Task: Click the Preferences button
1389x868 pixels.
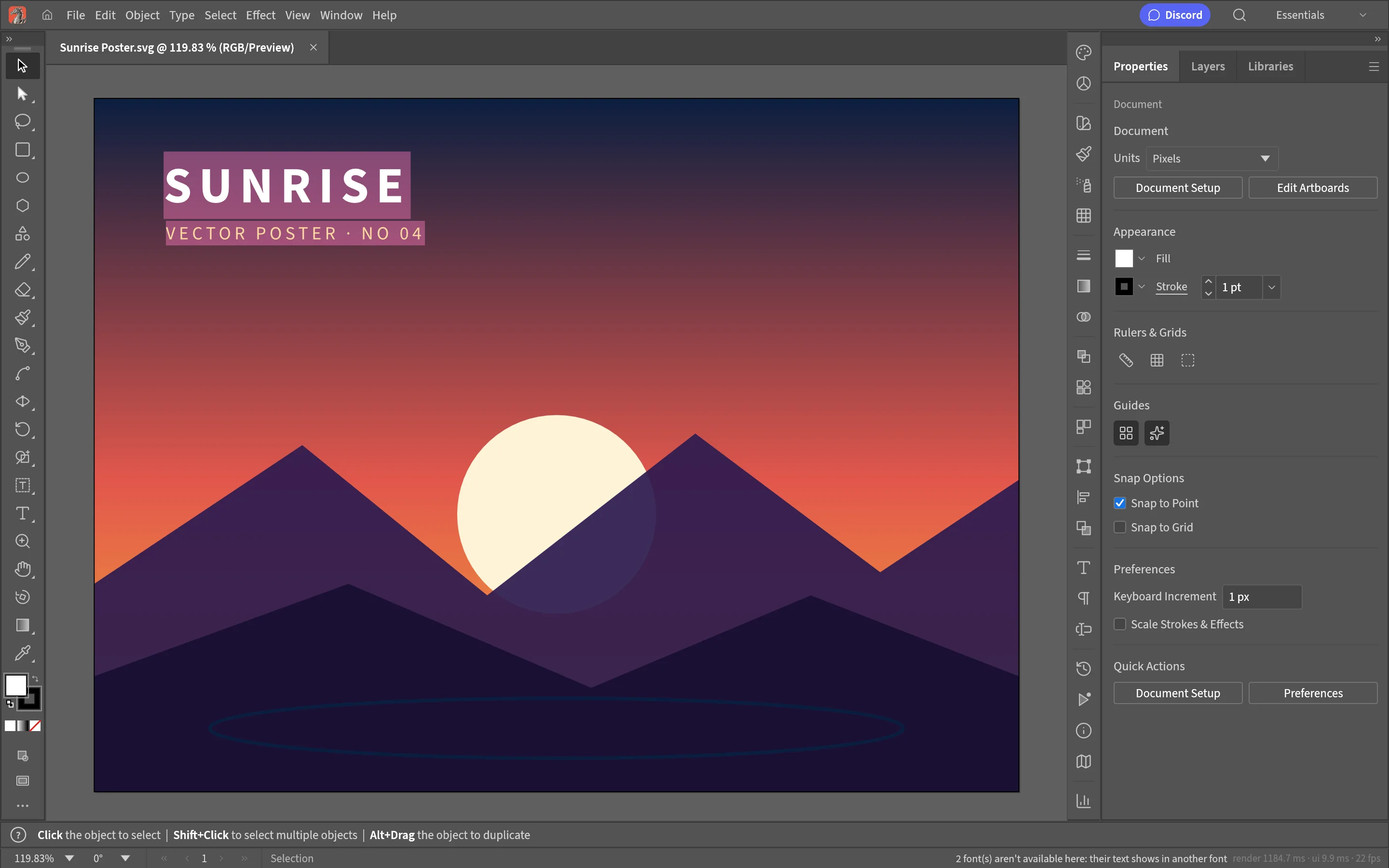Action: coord(1313,693)
